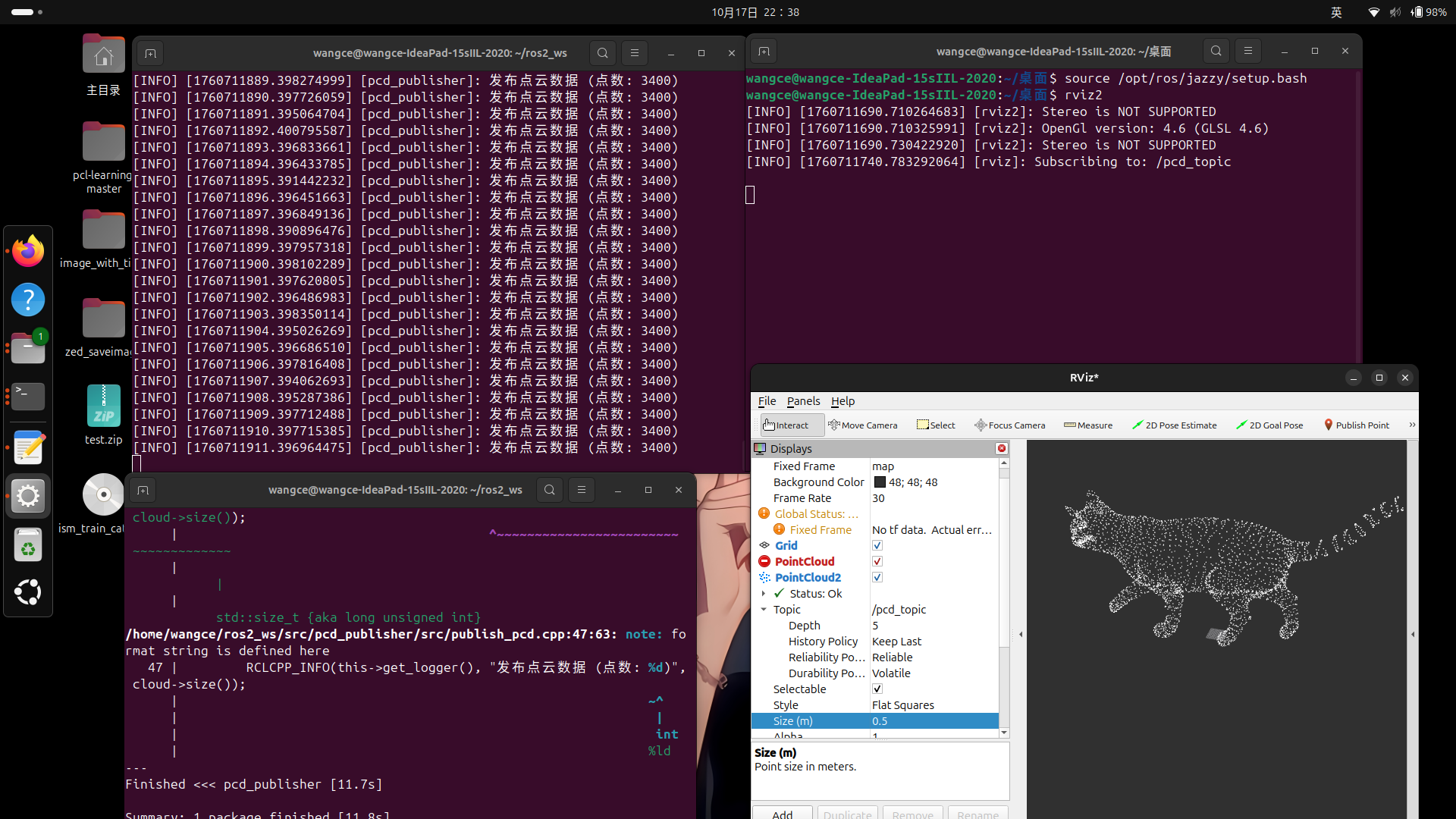
Task: Click search icon in ros2_ws terminal
Action: pos(602,53)
